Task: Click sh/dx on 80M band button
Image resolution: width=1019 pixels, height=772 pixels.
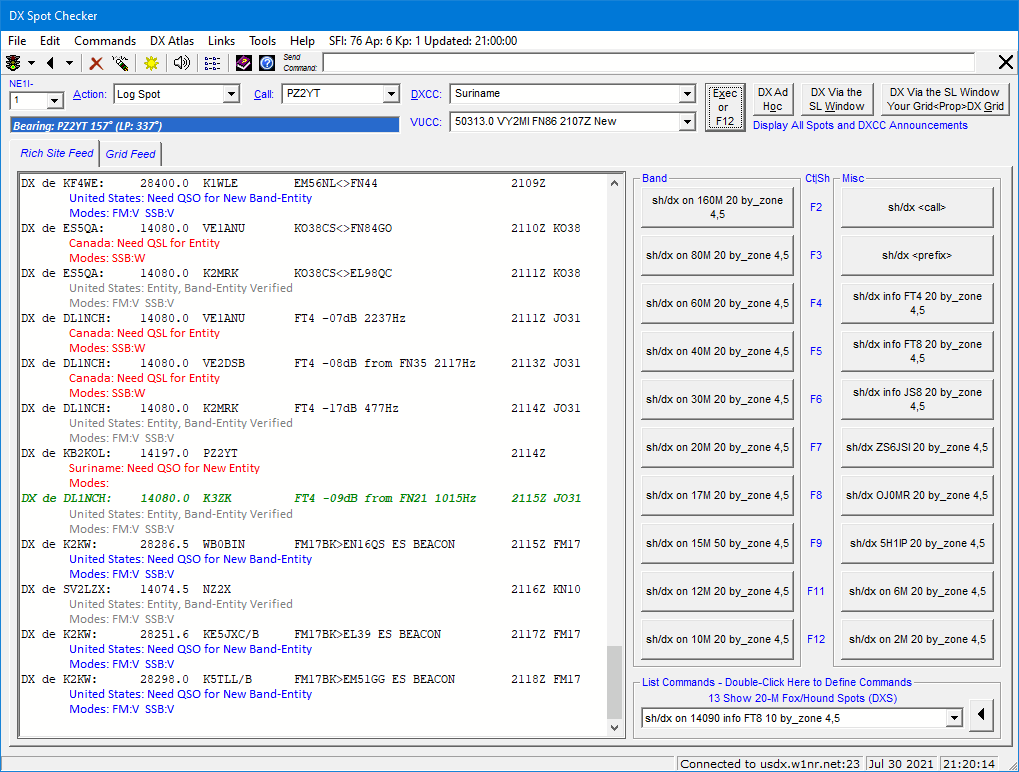Action: (x=717, y=255)
